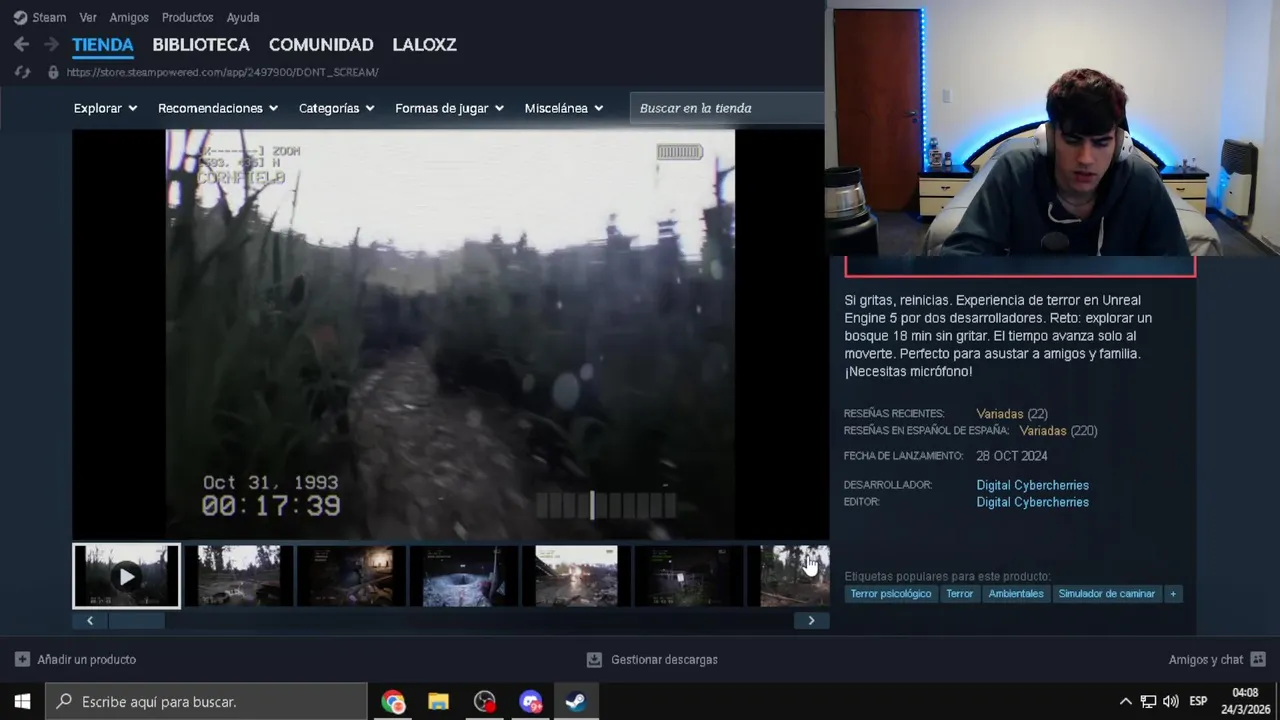
Task: Select the second screenshot thumbnail
Action: [238, 576]
